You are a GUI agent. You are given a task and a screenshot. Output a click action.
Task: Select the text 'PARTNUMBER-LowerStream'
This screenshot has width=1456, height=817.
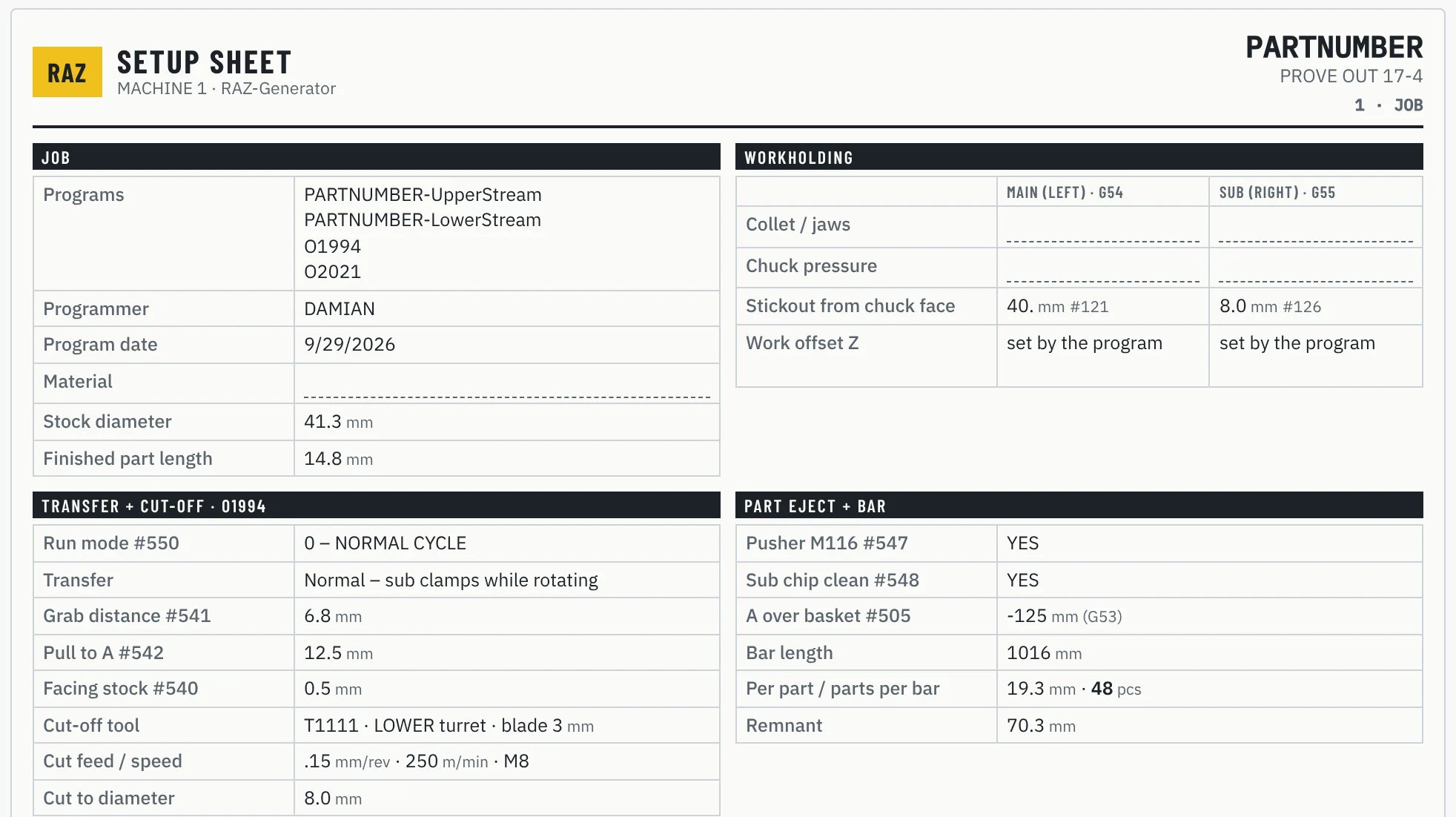pyautogui.click(x=423, y=220)
